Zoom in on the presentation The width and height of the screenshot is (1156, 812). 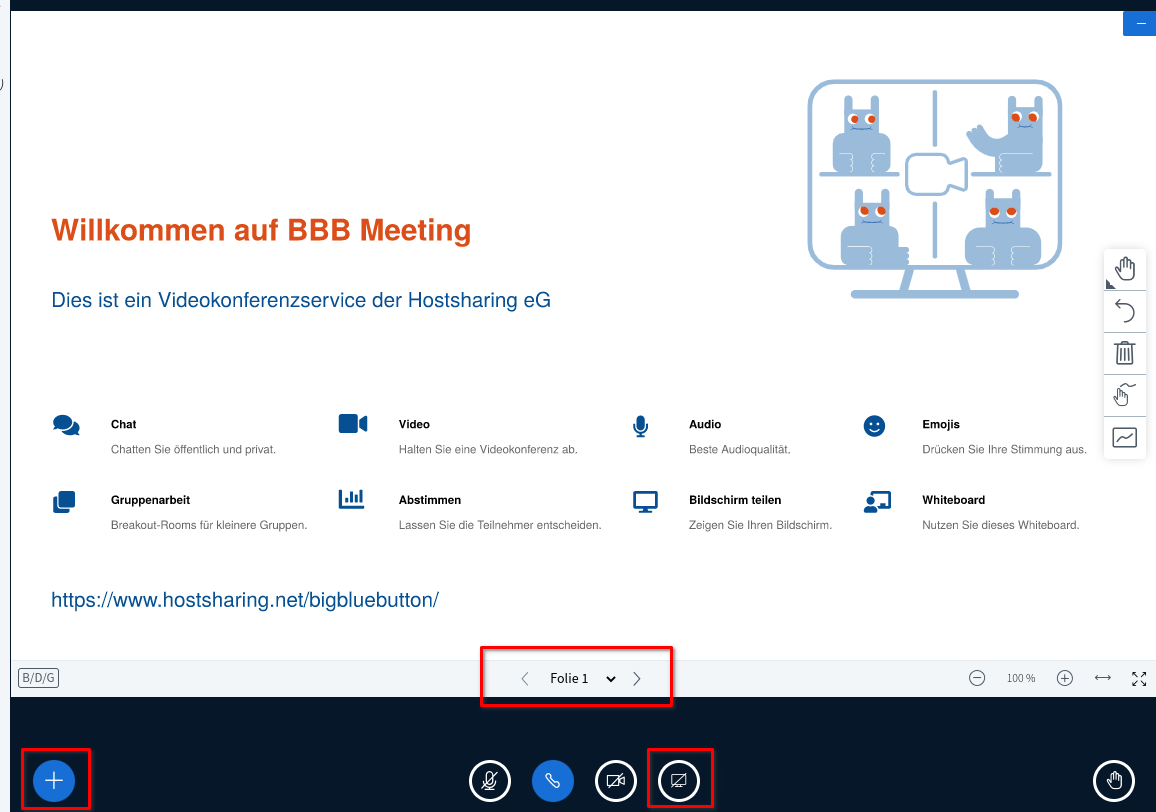1065,678
